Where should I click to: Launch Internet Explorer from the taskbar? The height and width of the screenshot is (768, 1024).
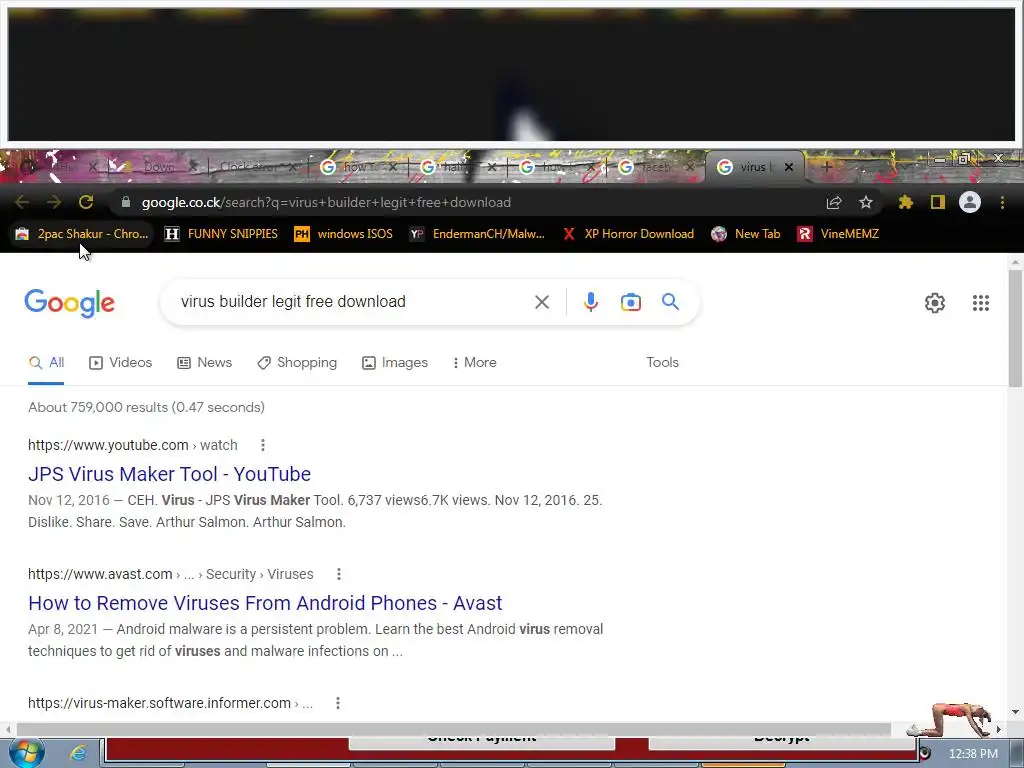(78, 753)
